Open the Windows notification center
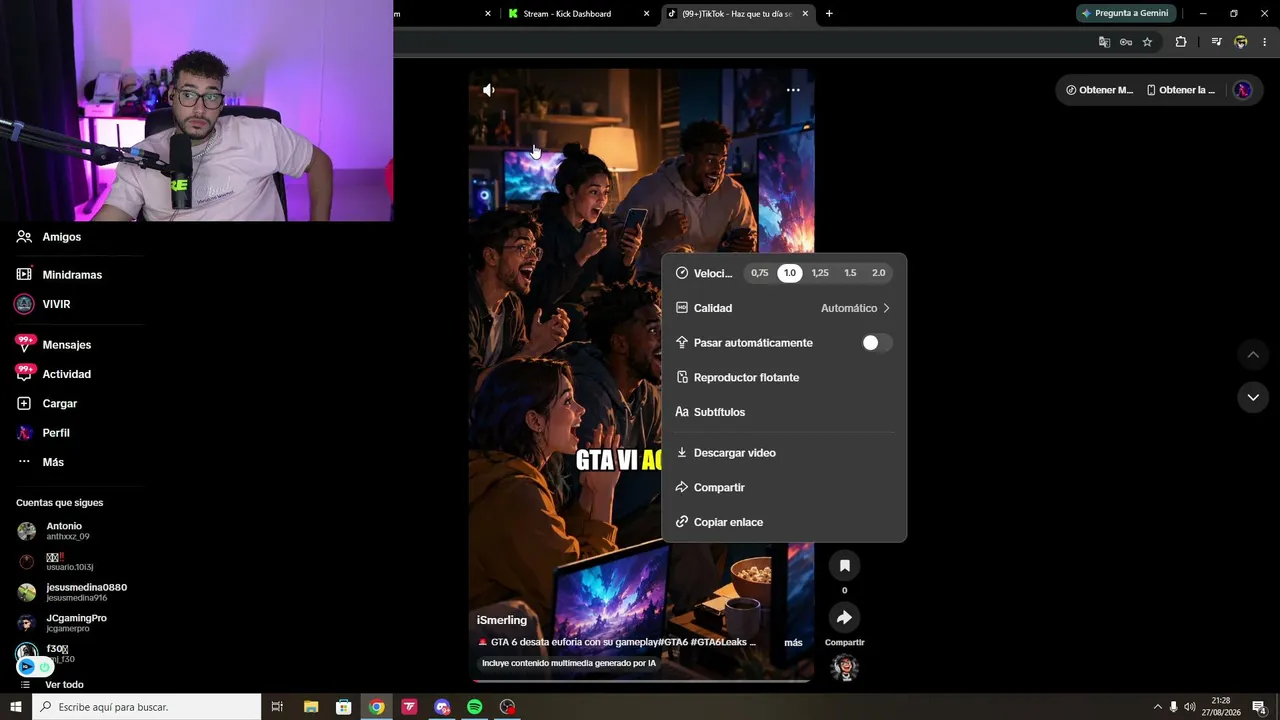 1259,707
